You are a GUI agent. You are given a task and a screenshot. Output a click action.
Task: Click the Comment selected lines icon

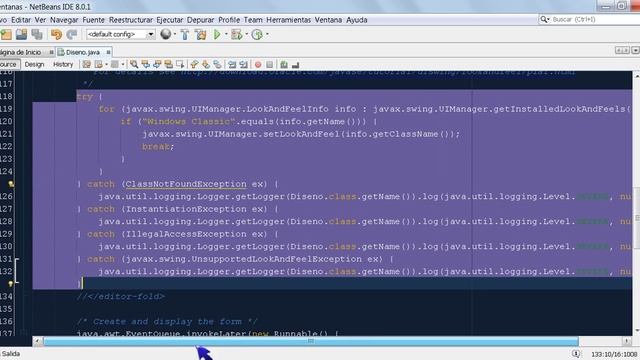click(284, 64)
